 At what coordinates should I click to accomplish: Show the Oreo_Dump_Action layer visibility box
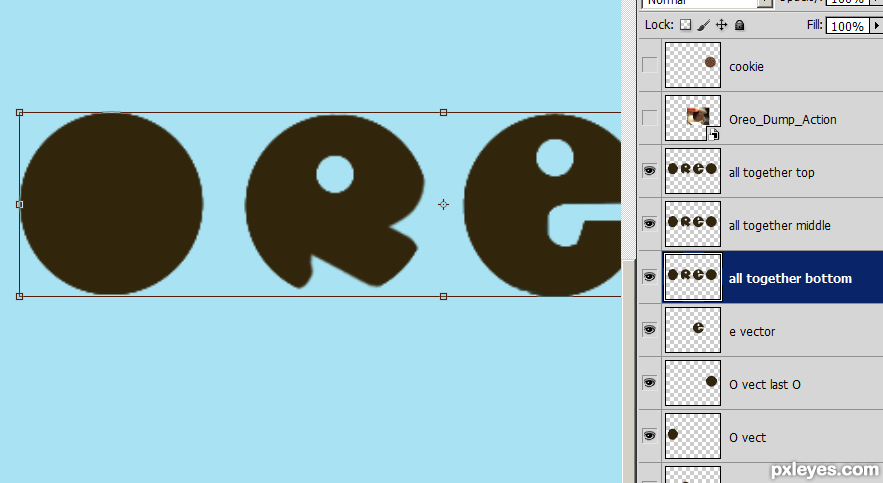tap(649, 118)
